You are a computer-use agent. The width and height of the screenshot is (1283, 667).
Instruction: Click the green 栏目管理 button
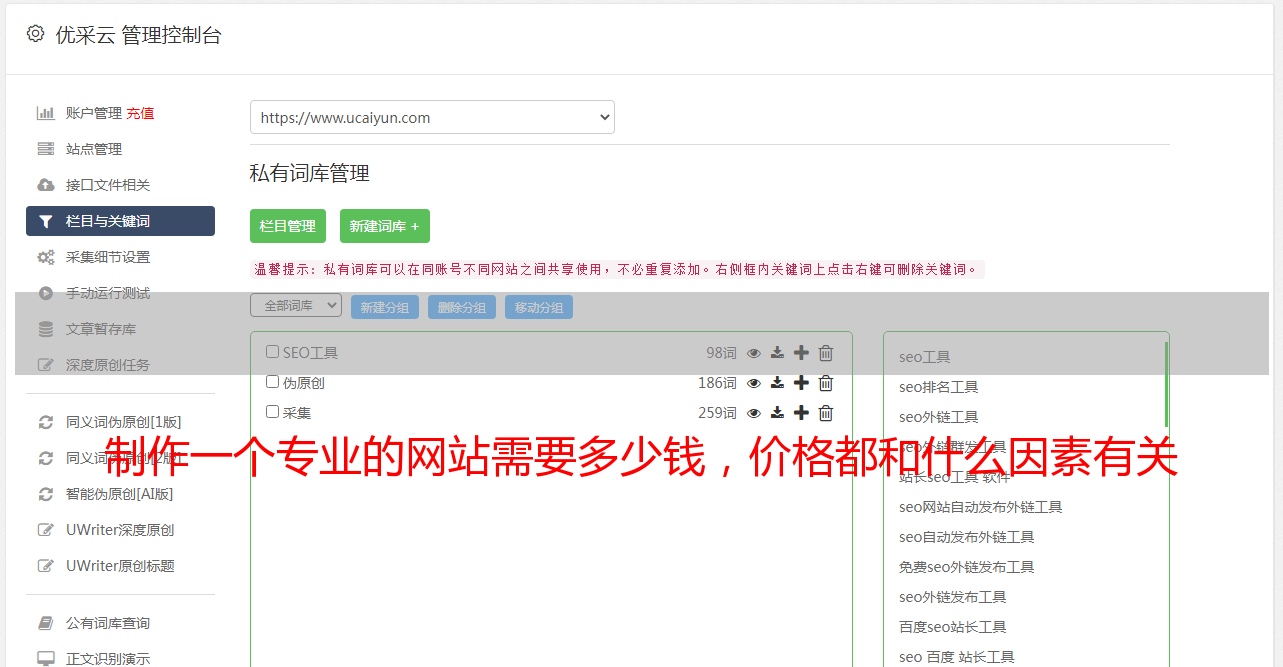click(288, 226)
